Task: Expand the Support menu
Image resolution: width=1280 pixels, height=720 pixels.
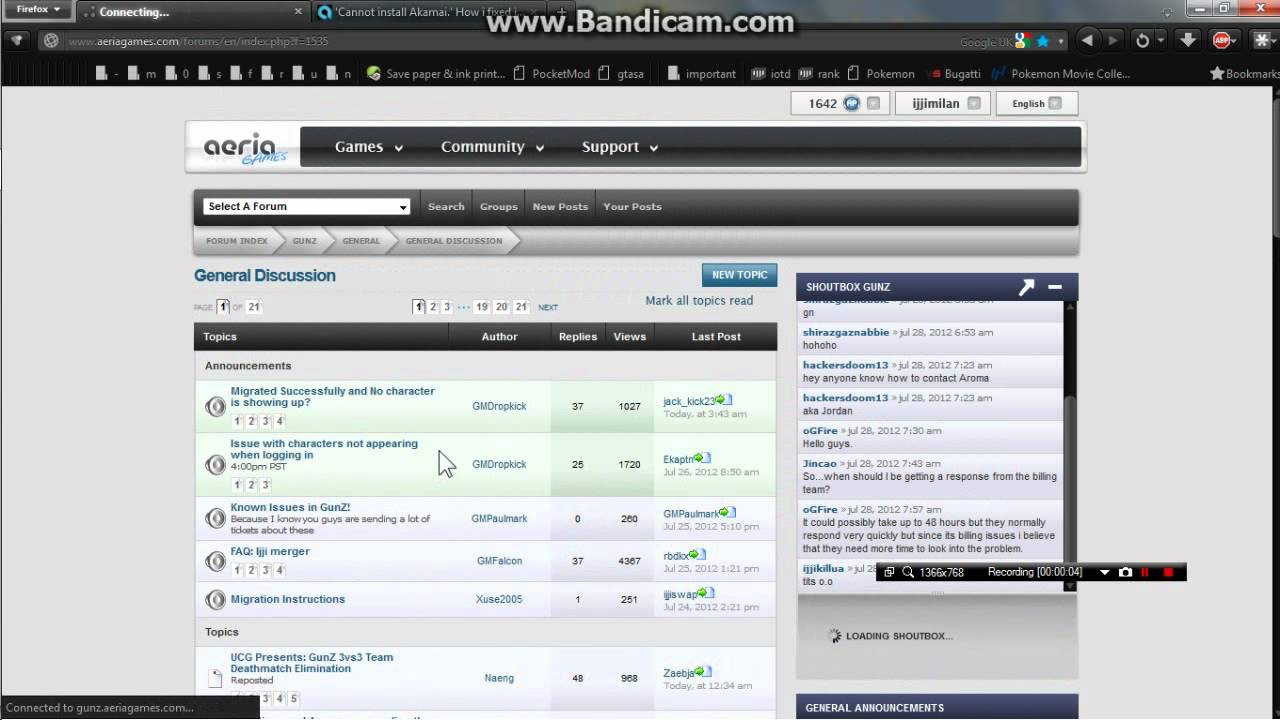Action: point(619,147)
